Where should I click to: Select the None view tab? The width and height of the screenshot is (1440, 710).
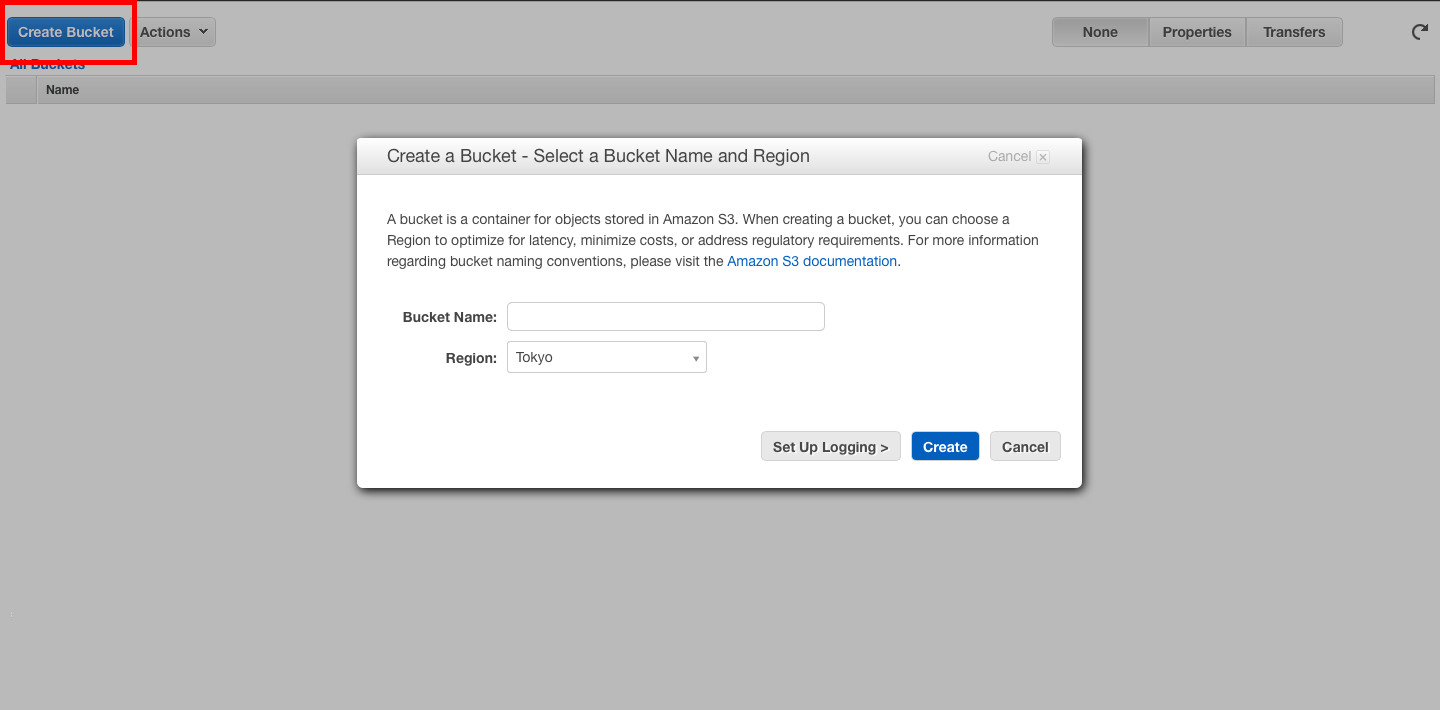(1100, 32)
